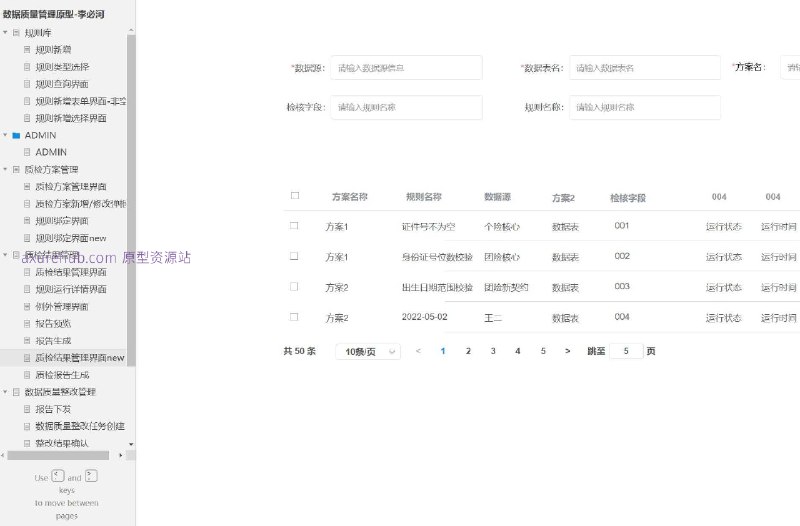Click the icon beside 数据质量整改管理 section
Screen dimensions: 800x526
16,392
